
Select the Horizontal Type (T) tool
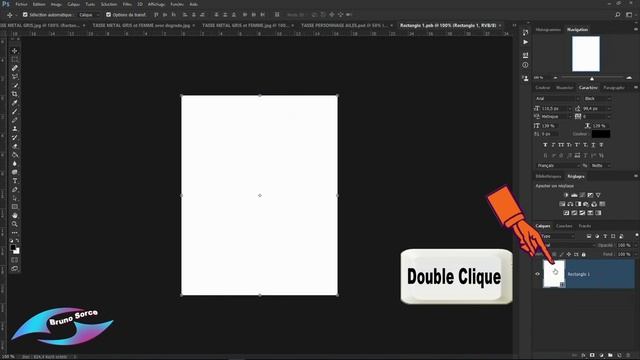pos(15,181)
